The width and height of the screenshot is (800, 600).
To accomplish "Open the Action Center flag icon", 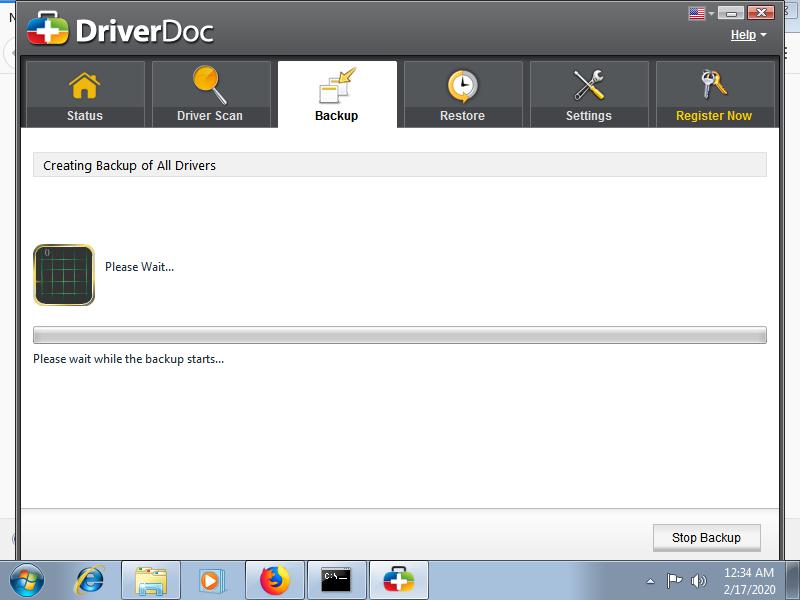I will (674, 581).
